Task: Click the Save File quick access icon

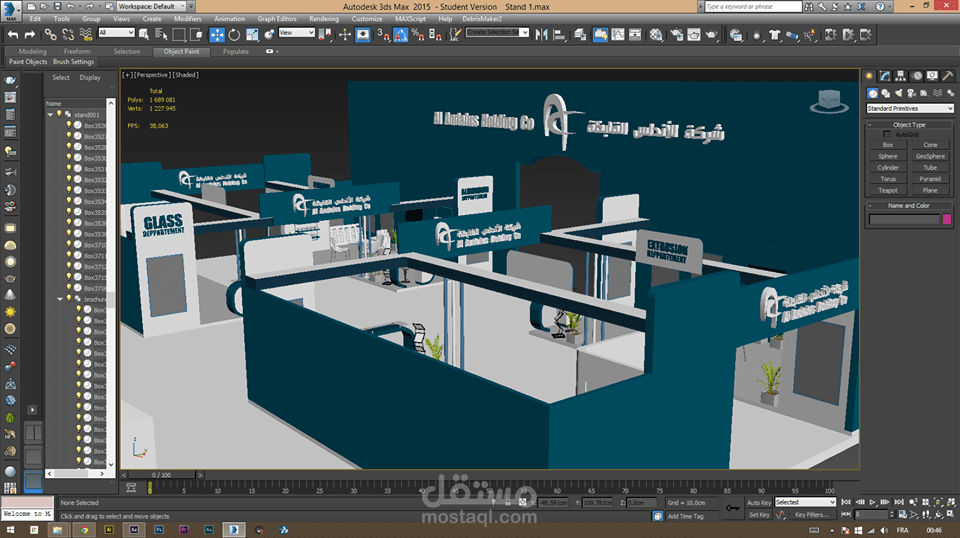Action: click(57, 6)
